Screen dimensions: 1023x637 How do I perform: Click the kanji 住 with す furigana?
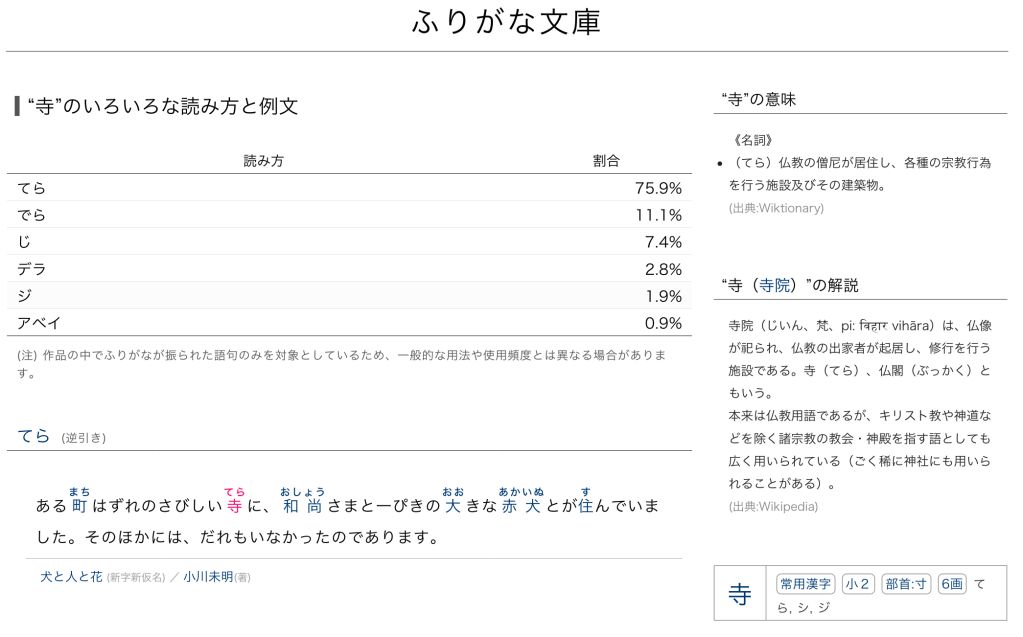coord(585,506)
